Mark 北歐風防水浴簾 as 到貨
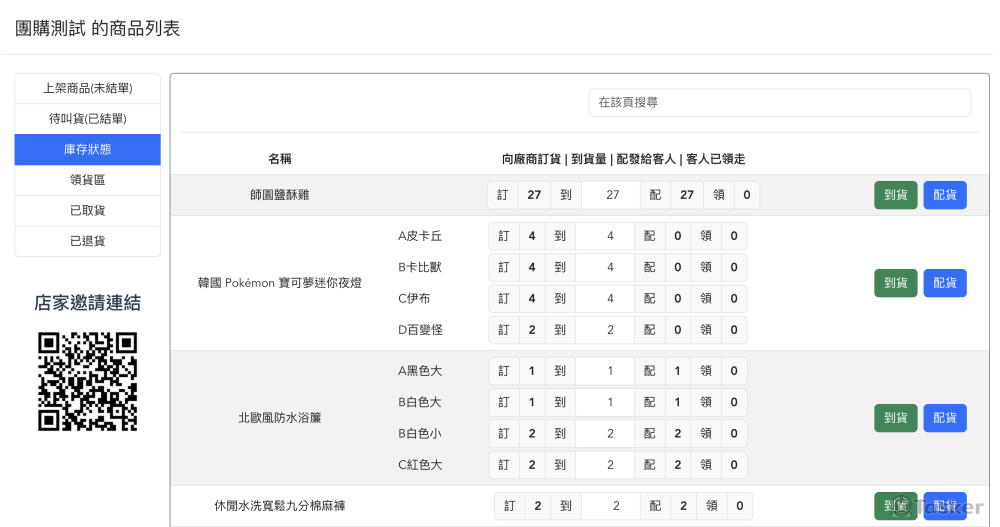This screenshot has width=1000, height=527. click(x=895, y=418)
